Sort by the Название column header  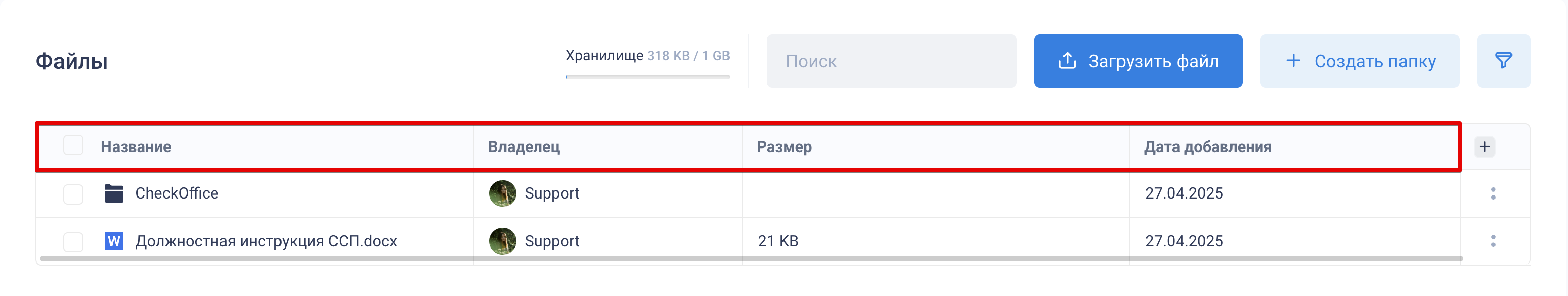pyautogui.click(x=136, y=147)
